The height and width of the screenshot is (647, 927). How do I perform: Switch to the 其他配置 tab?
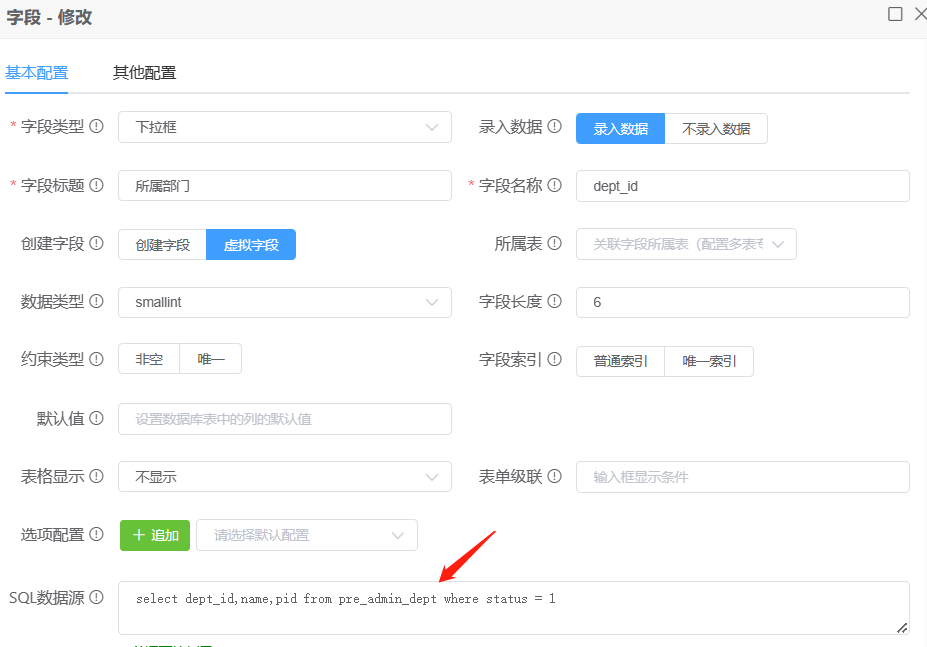[x=144, y=72]
